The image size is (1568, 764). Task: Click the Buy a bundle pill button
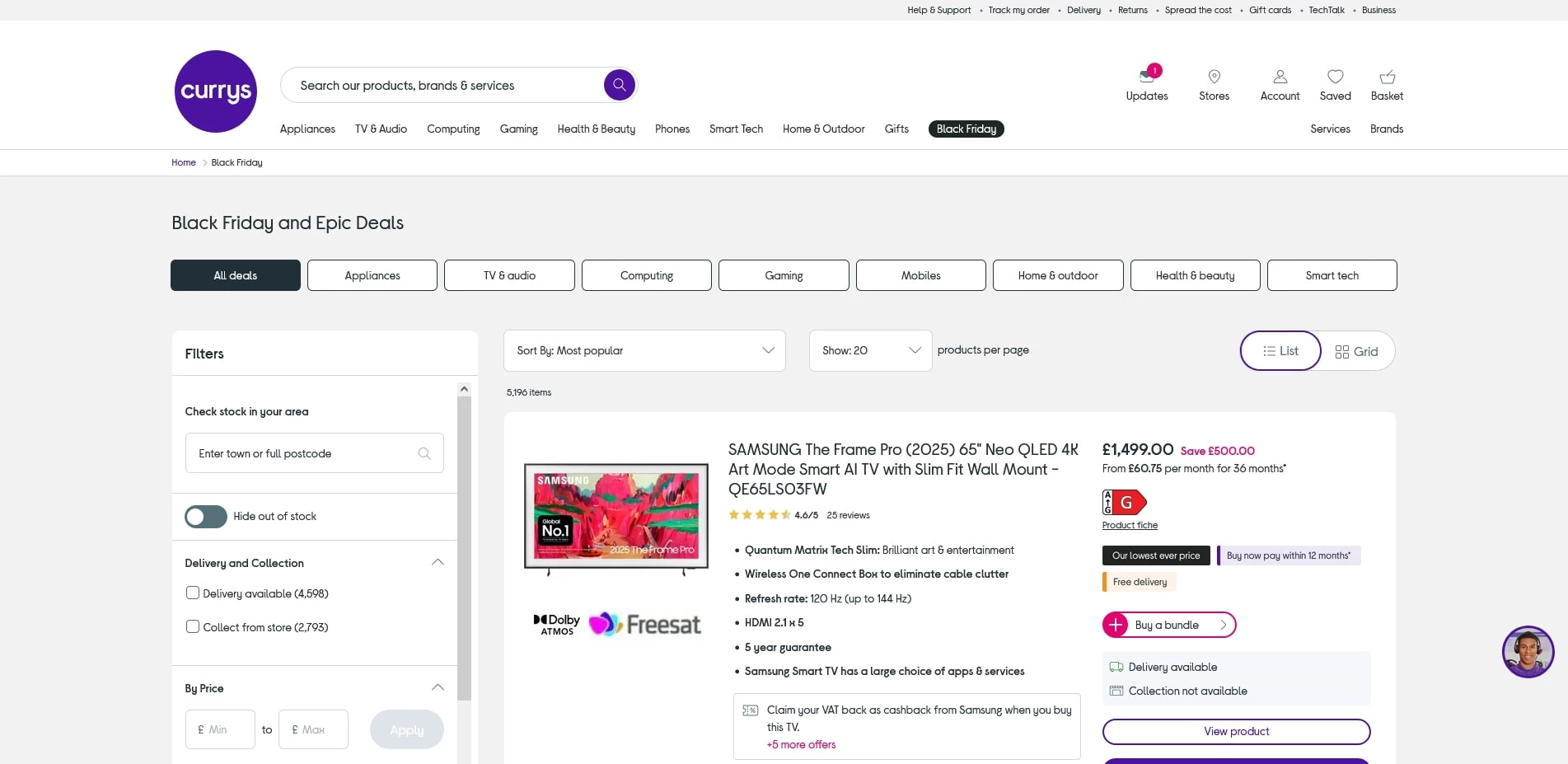click(x=1168, y=625)
